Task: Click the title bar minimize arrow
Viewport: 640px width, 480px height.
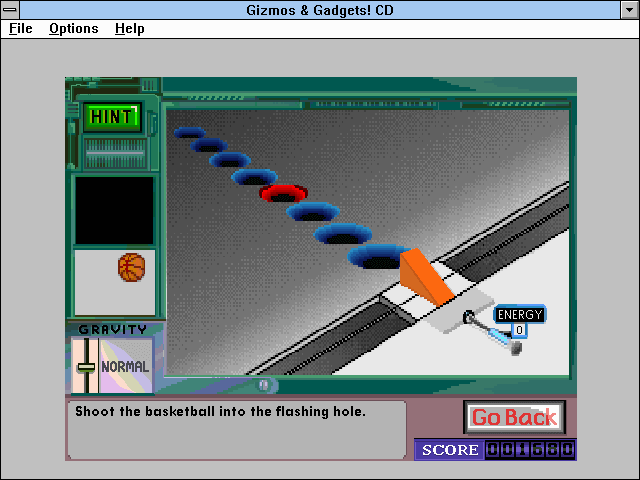Action: pyautogui.click(x=629, y=10)
